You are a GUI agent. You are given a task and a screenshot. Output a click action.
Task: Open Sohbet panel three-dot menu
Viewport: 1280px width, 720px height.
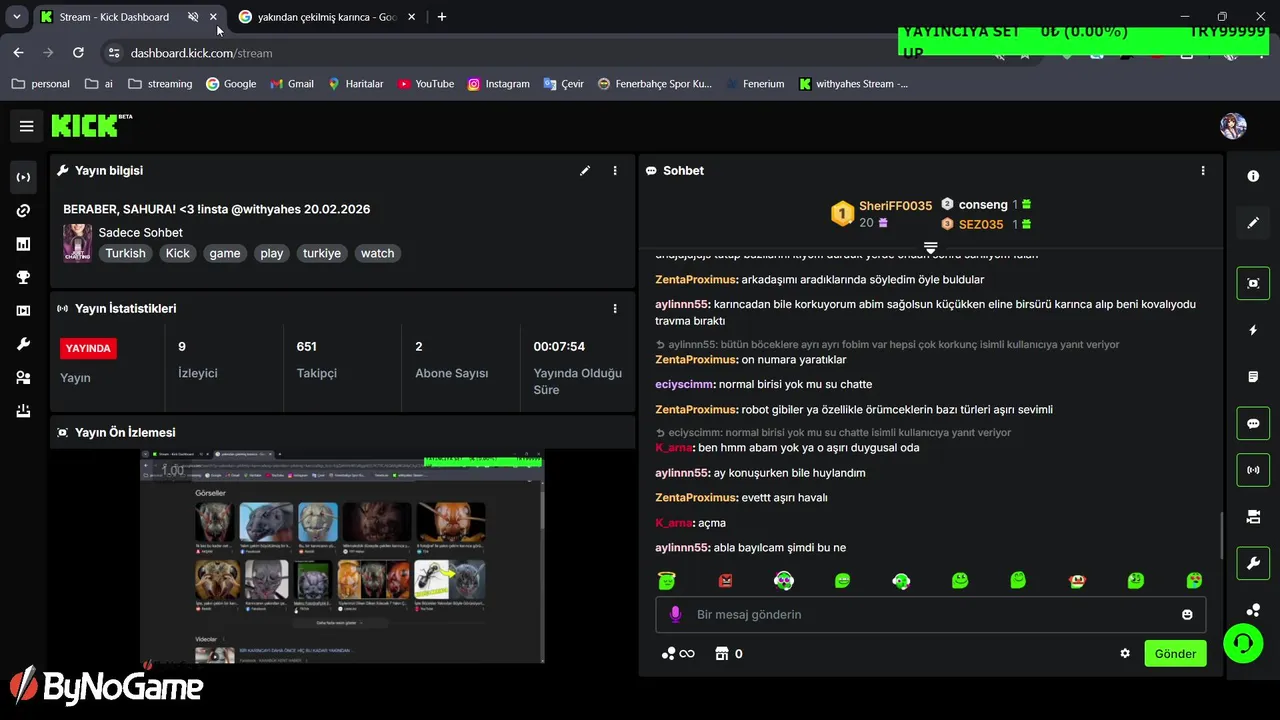coord(1203,171)
